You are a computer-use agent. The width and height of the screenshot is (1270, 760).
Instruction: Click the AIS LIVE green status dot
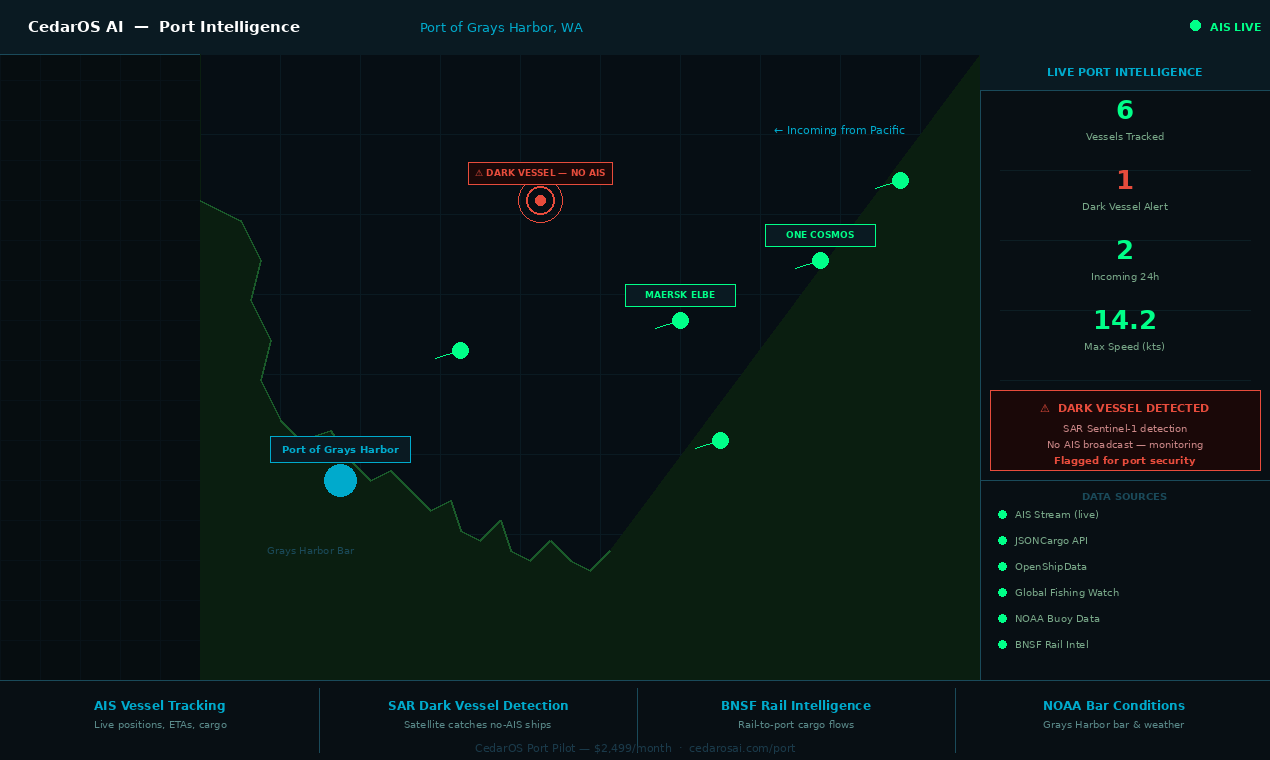coord(1195,26)
